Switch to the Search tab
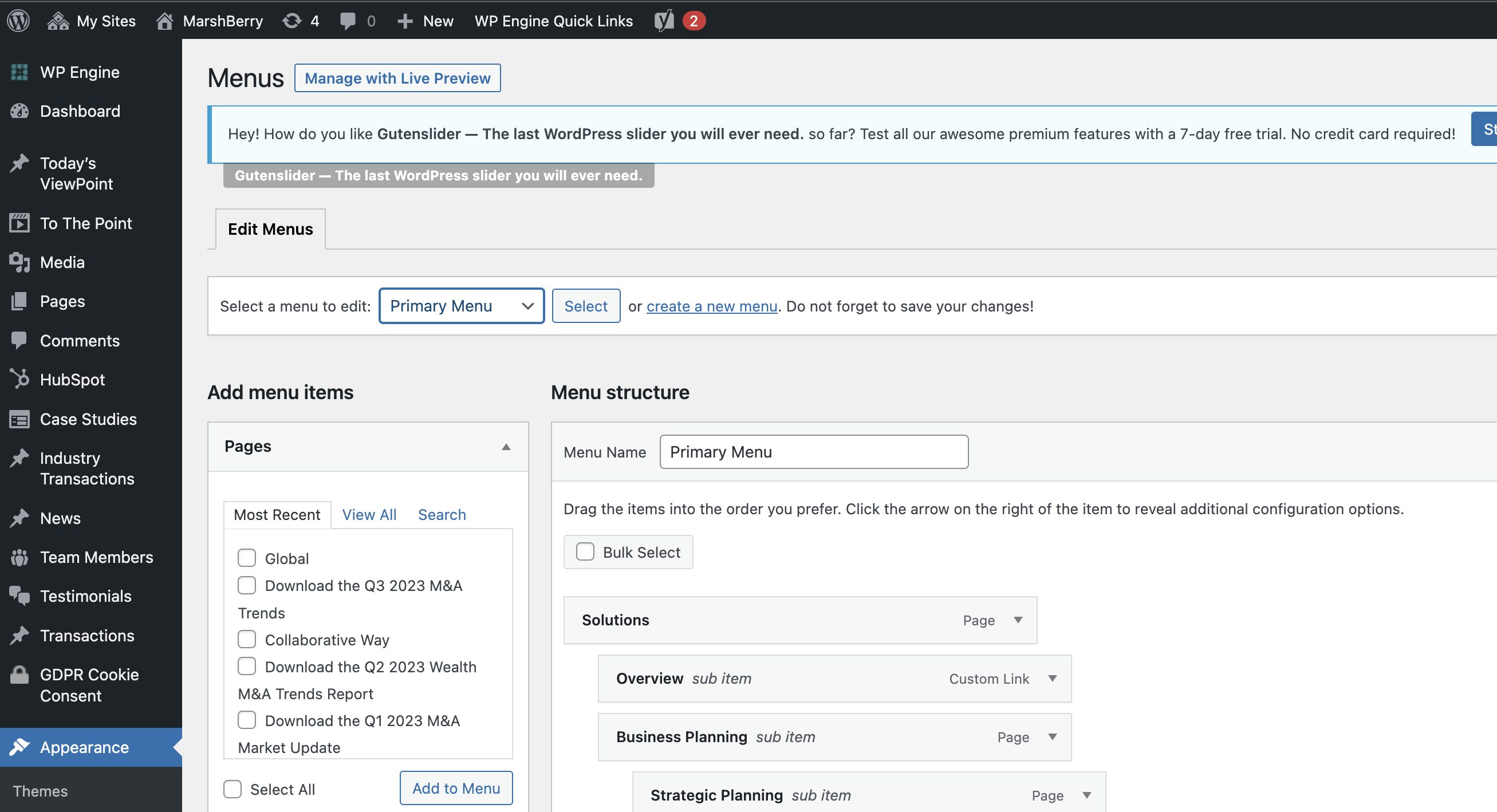Image resolution: width=1497 pixels, height=812 pixels. 442,515
